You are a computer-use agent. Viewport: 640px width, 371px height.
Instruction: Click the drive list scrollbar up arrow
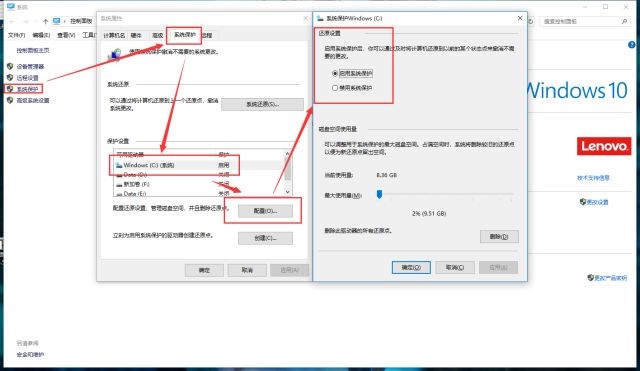[288, 154]
